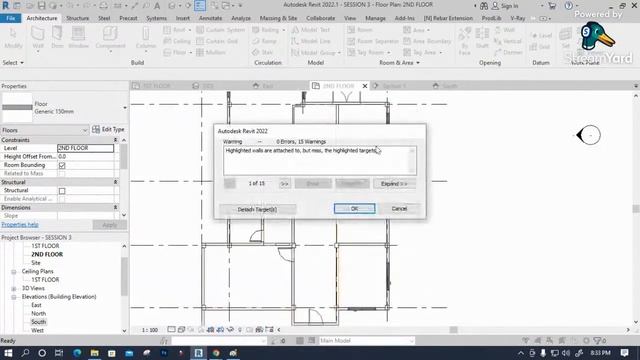Viewport: 640px width, 360px height.
Task: Open the Properties help link
Action: (20, 225)
